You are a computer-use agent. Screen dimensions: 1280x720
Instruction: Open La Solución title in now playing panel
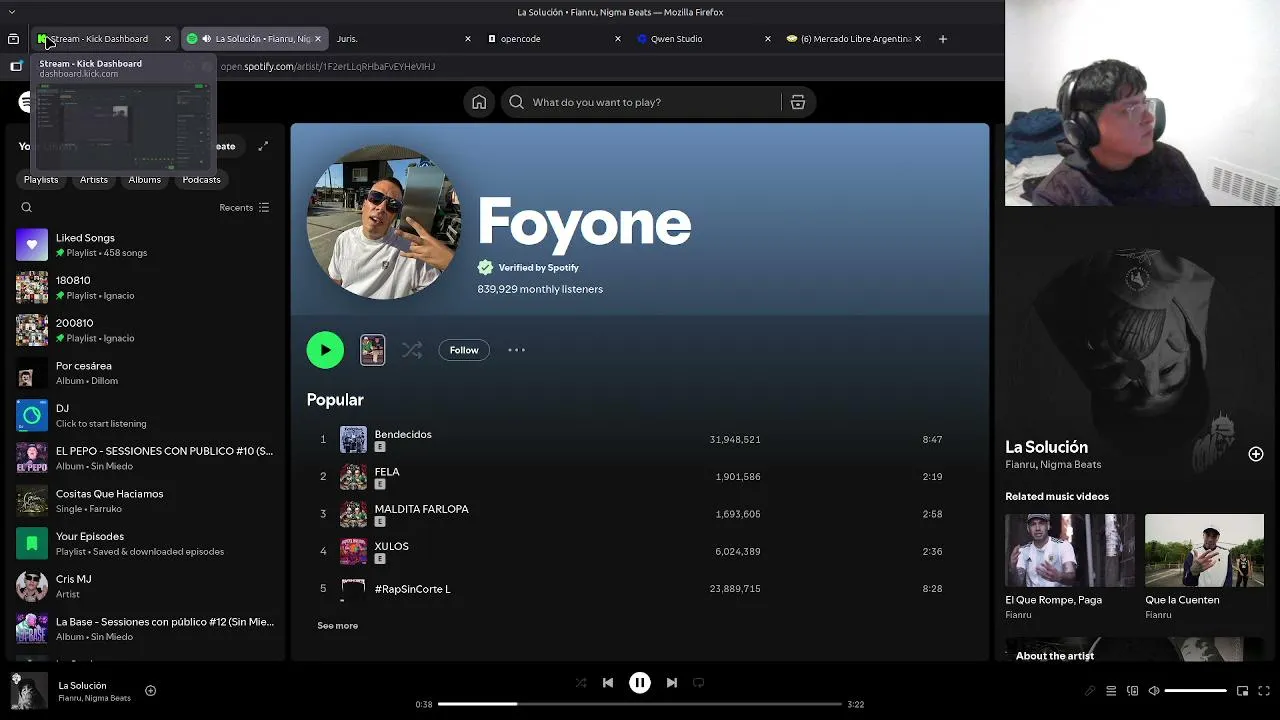point(1046,447)
